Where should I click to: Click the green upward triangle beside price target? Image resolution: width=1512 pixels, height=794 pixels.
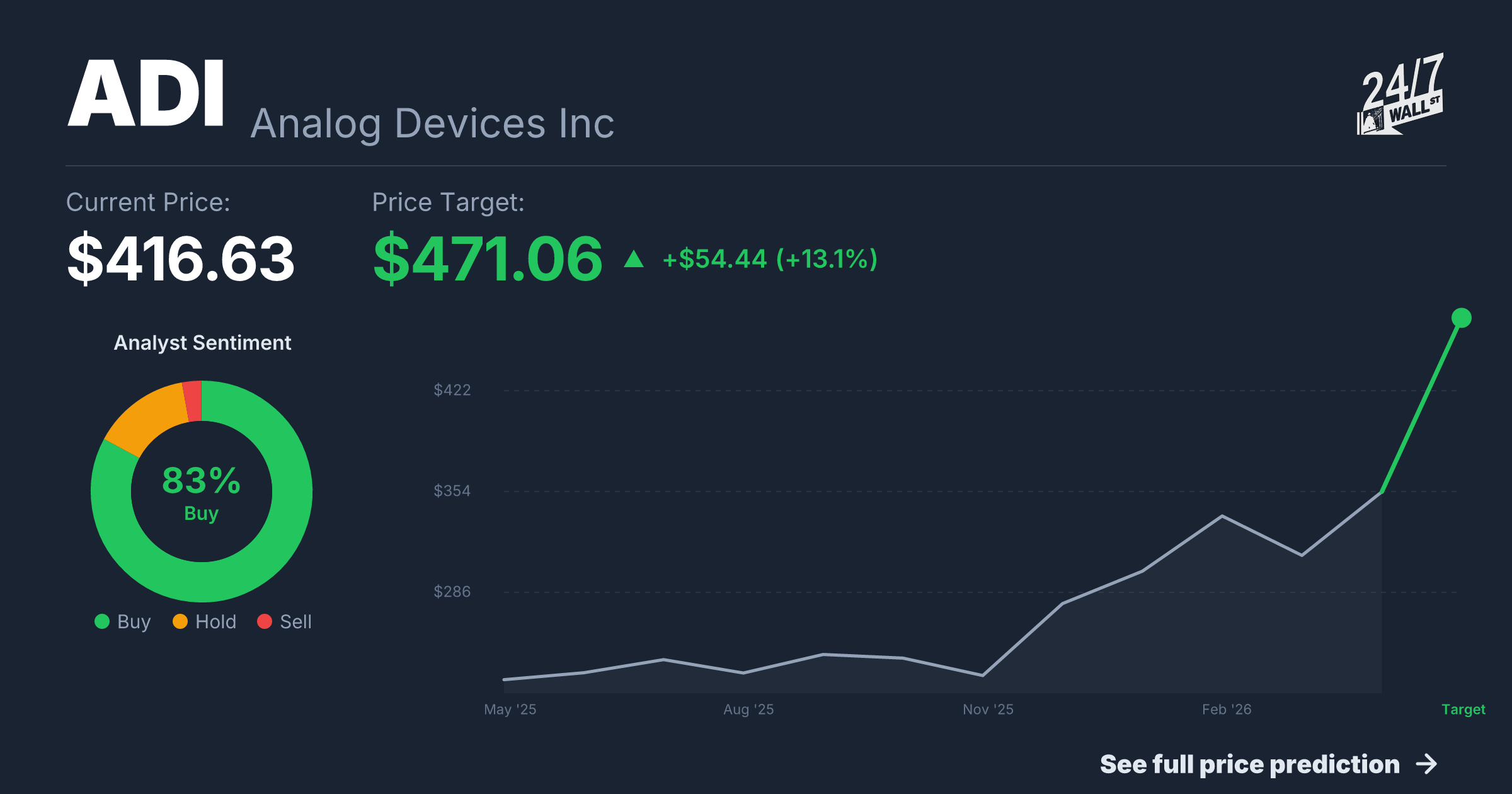coord(634,259)
